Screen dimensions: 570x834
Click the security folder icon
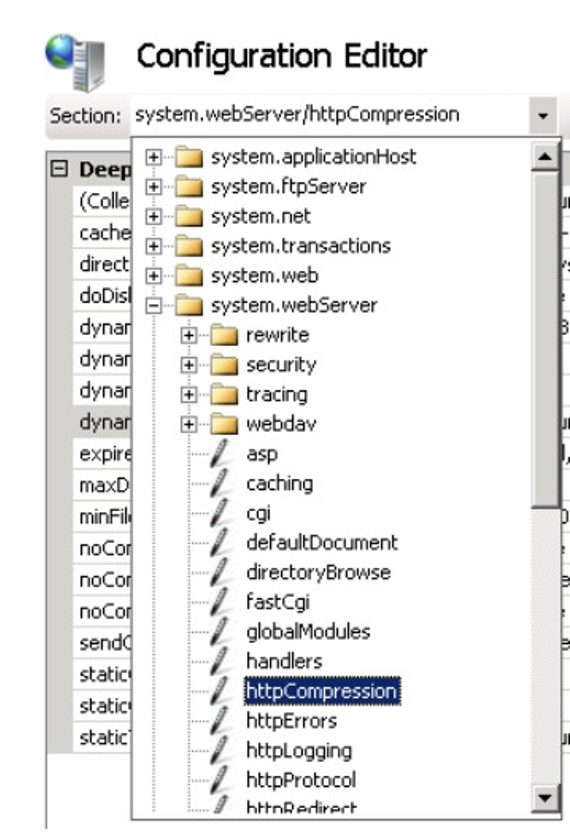[224, 365]
